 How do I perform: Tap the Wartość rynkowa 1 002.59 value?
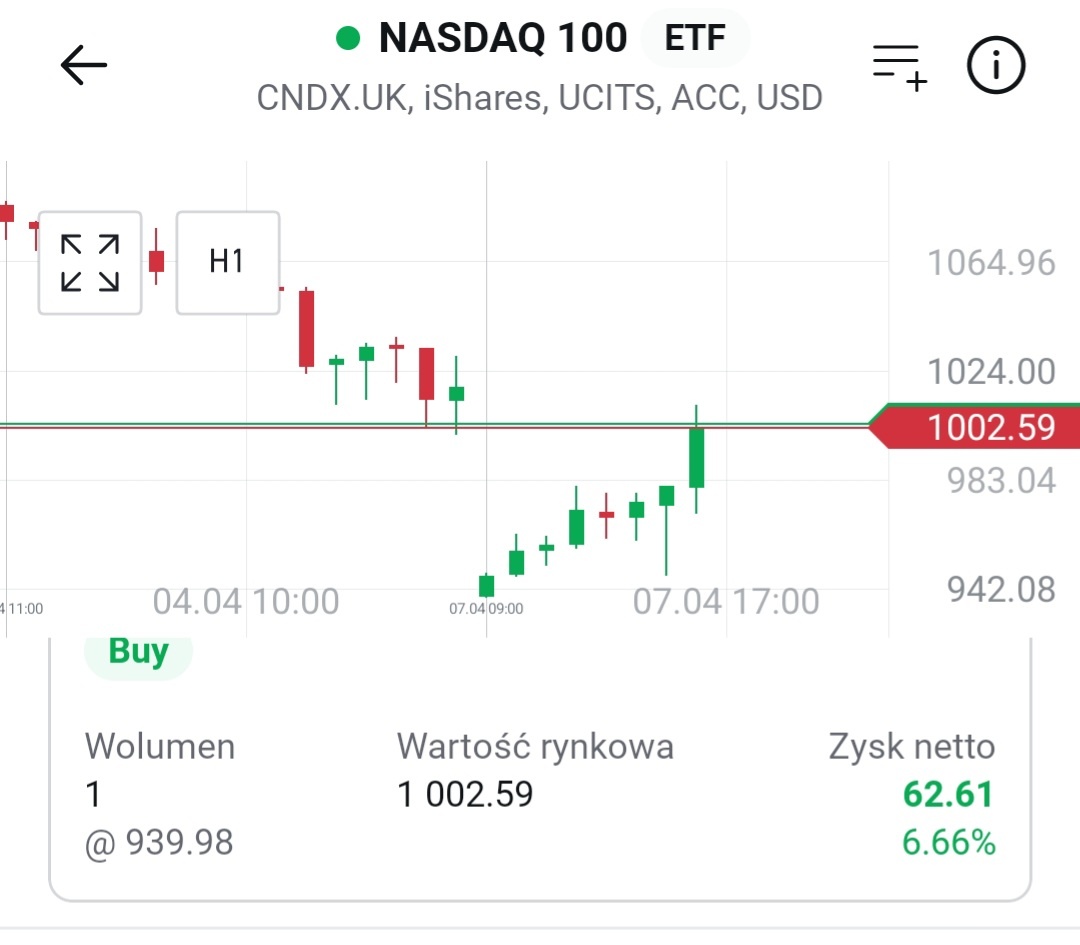(x=465, y=795)
